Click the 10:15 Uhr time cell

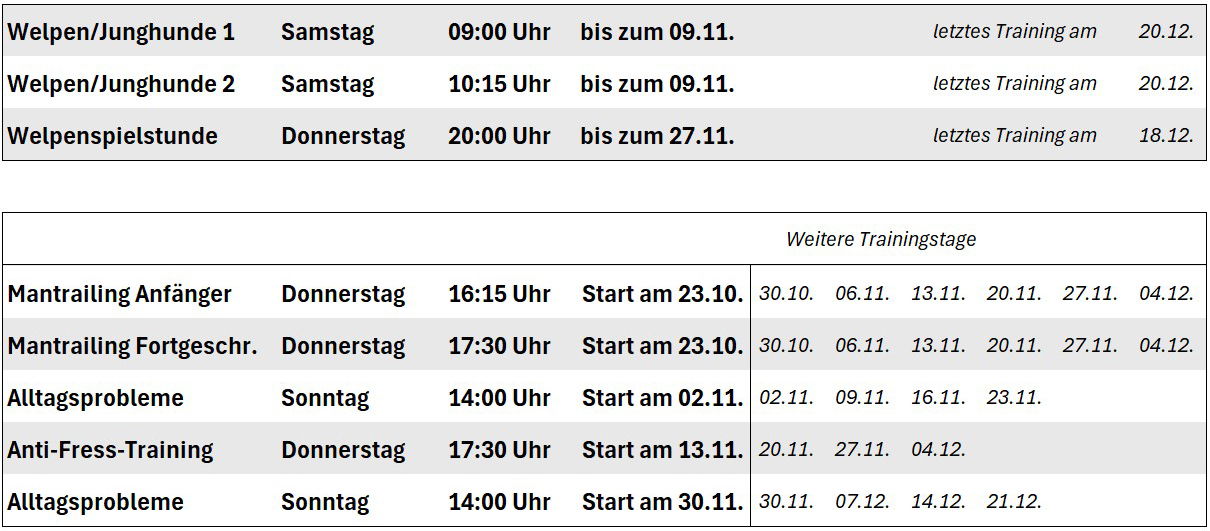click(499, 84)
